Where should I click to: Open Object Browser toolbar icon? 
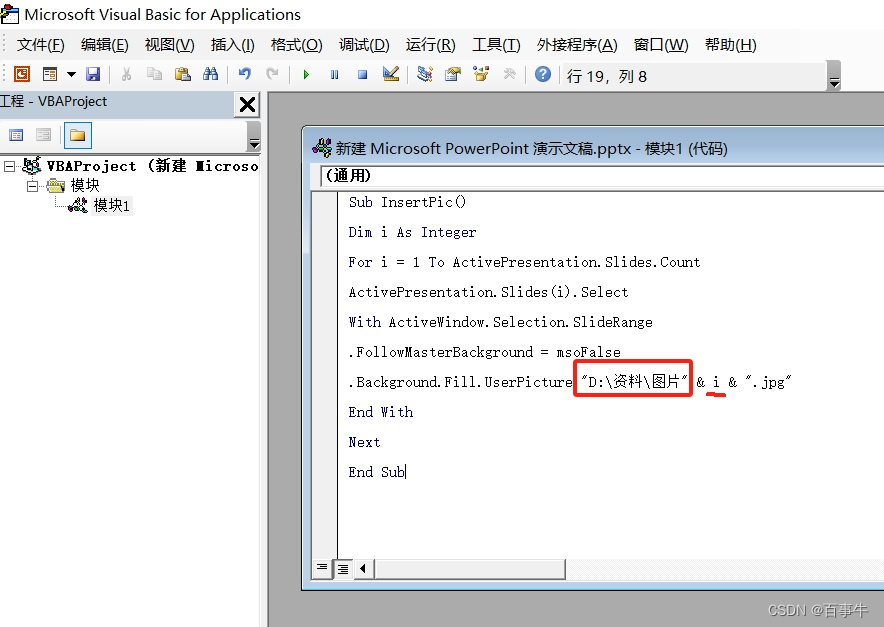tap(481, 74)
